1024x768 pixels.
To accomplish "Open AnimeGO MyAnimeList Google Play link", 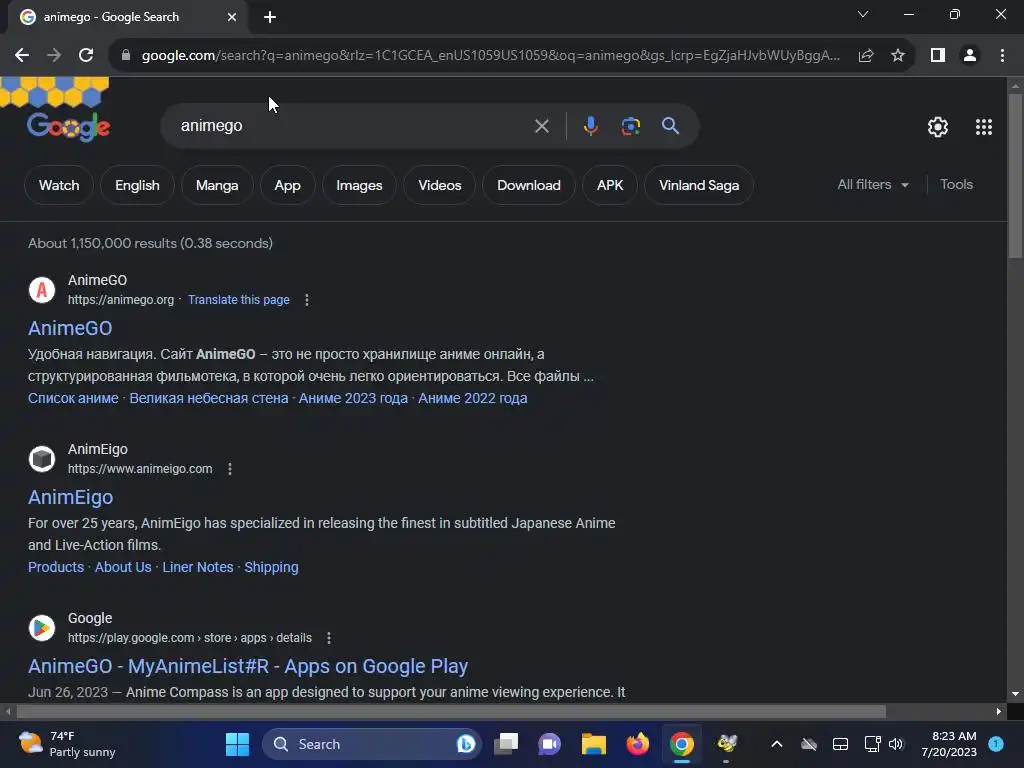I will [248, 667].
